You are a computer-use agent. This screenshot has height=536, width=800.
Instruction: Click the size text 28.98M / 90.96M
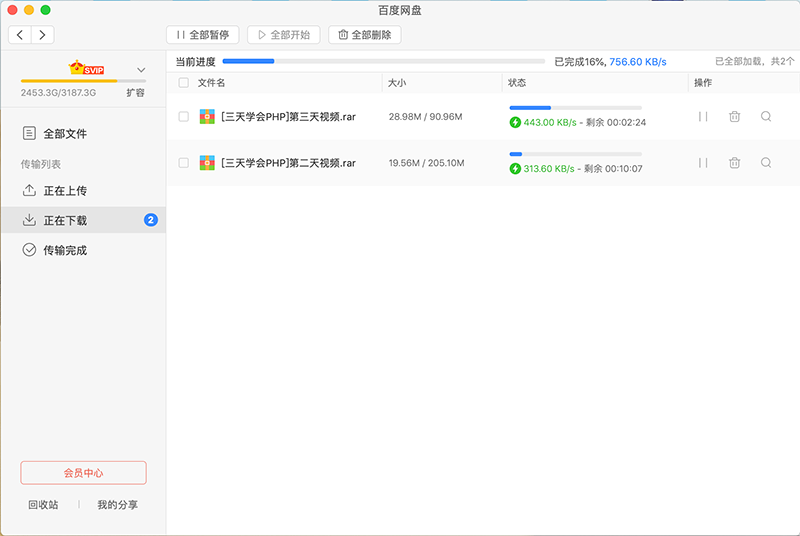pyautogui.click(x=426, y=117)
